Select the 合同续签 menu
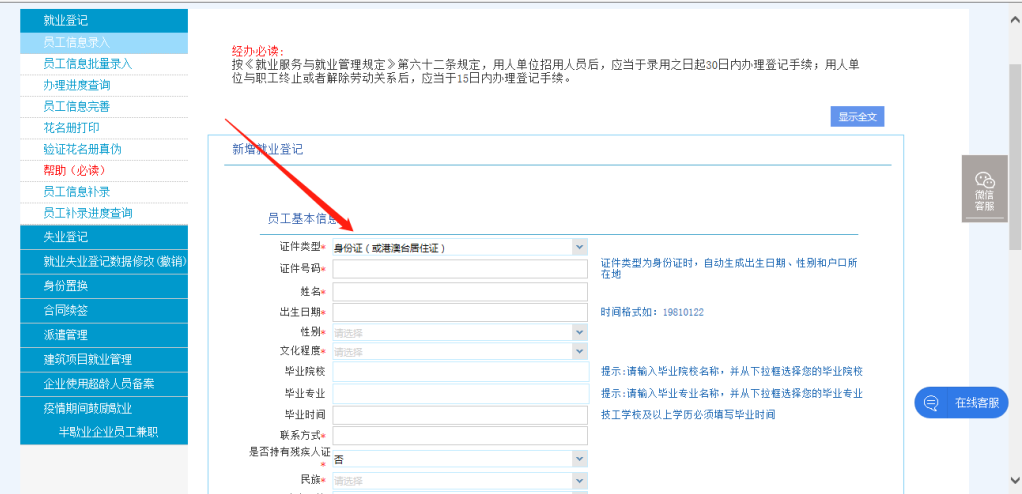 [104, 311]
